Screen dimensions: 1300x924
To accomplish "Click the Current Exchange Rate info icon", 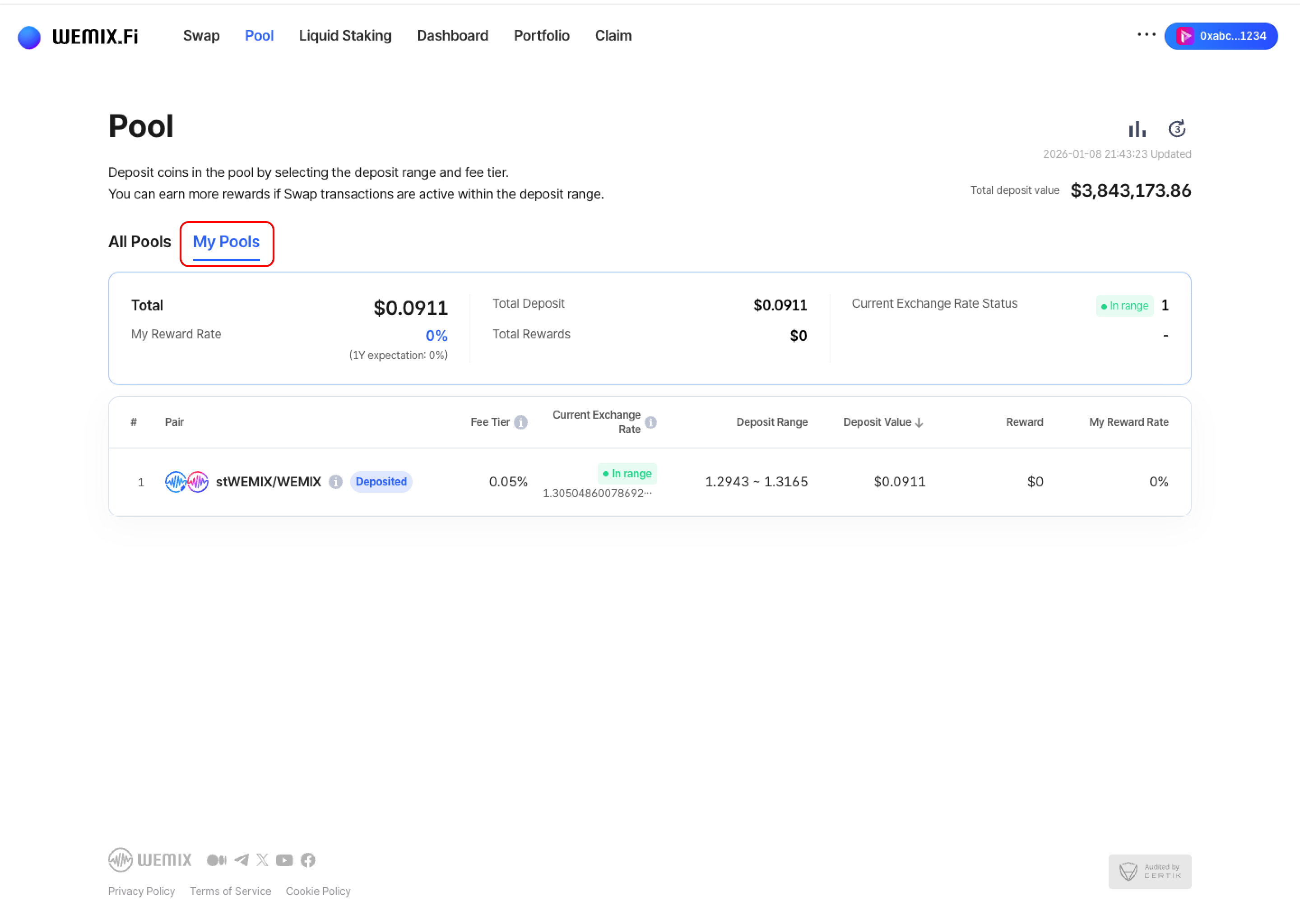I will coord(650,422).
